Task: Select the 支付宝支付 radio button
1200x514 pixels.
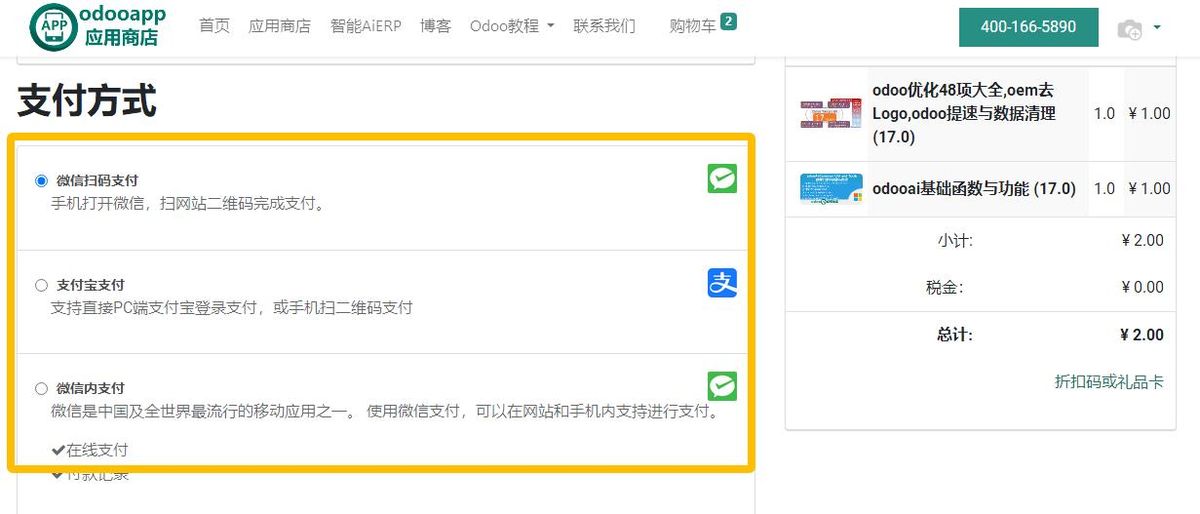Action: click(x=41, y=285)
